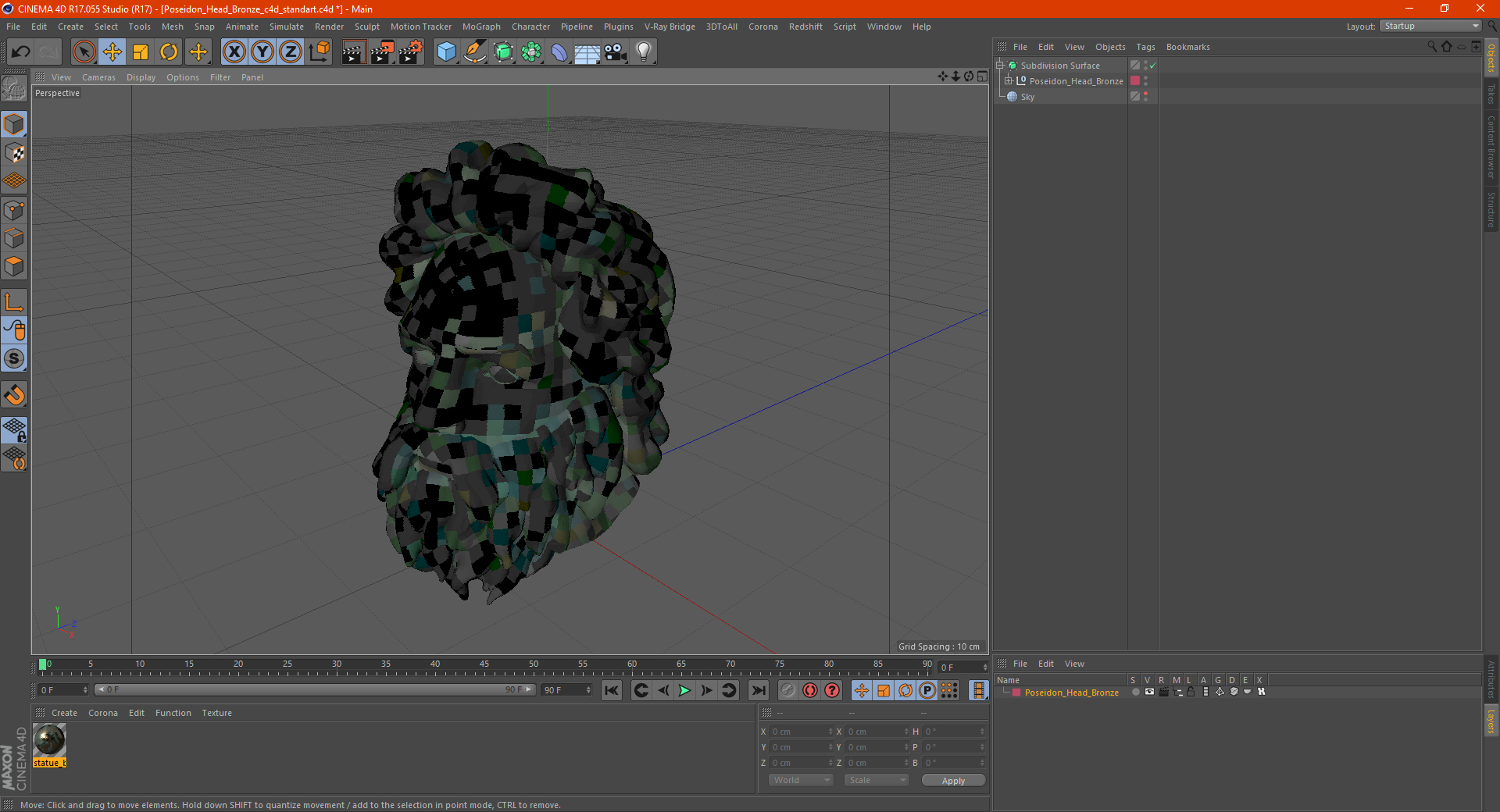Toggle Z axis lock
Screen dimensions: 1500x812
pyautogui.click(x=291, y=52)
